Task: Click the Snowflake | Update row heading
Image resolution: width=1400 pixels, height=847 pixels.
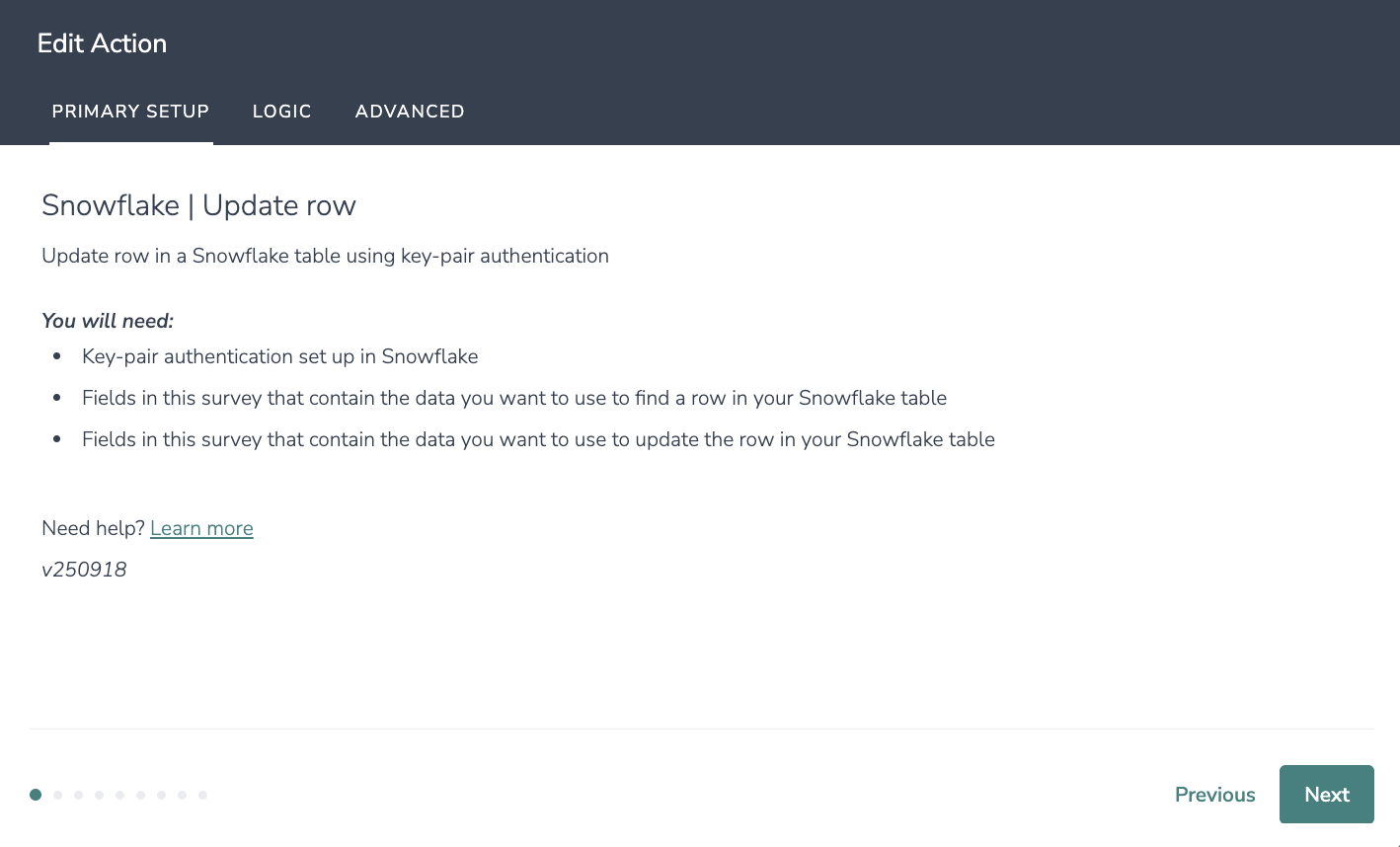Action: click(x=198, y=205)
